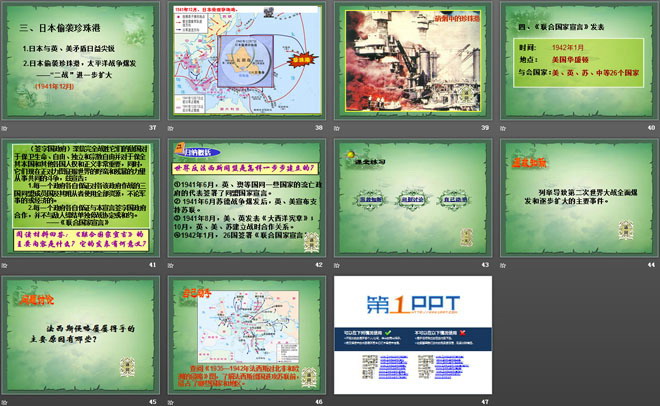Click the slide number 43 label
Screen dimensions: 660x406
tap(485, 265)
